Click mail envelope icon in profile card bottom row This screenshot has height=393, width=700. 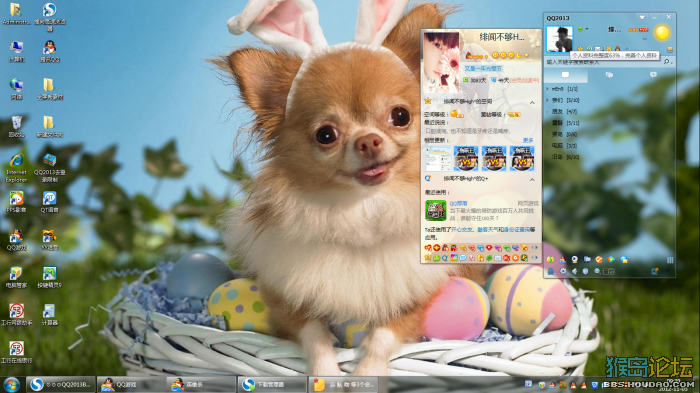click(498, 258)
